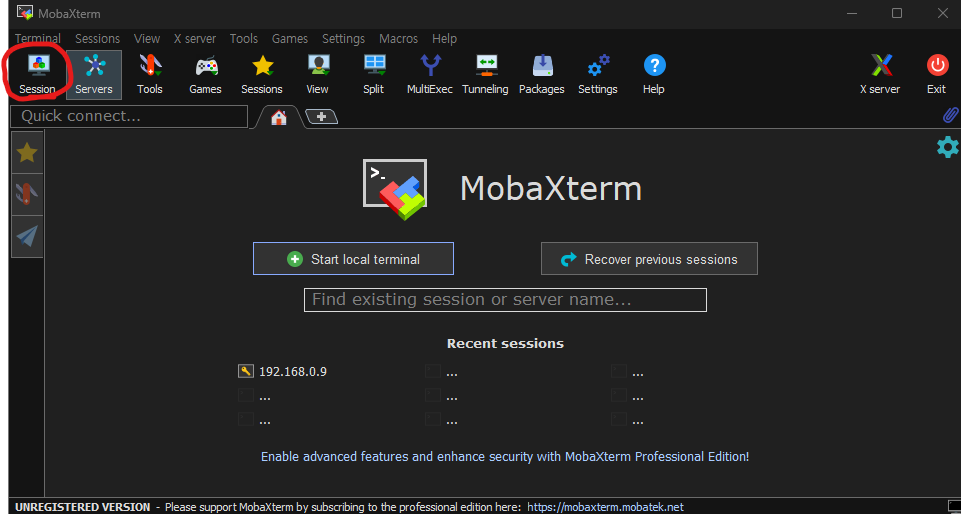This screenshot has width=961, height=514.
Task: Open the Macros menu
Action: [x=398, y=39]
